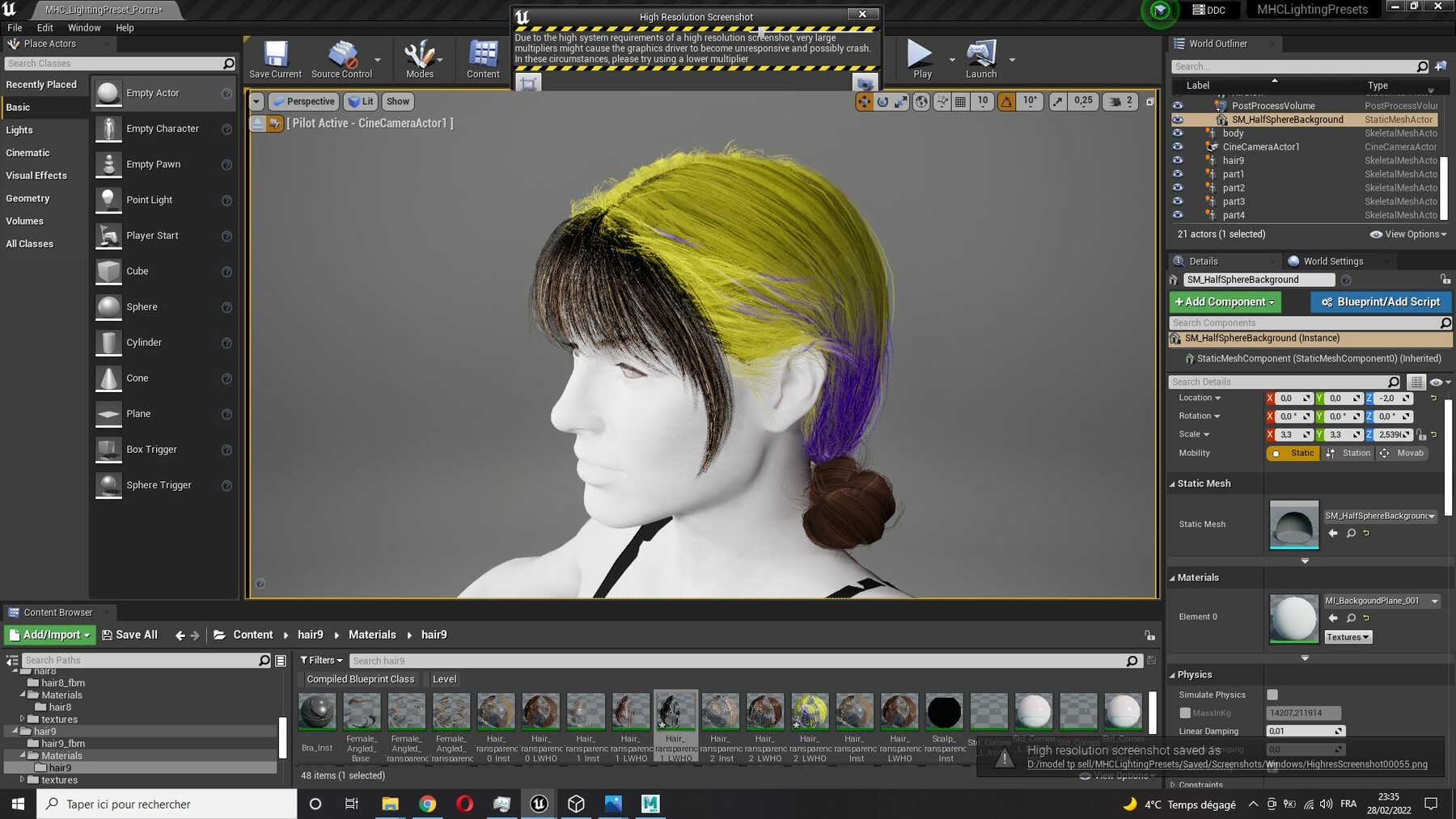Toggle camera view icon beside Pilot Active
The image size is (1456, 819).
pos(275,123)
